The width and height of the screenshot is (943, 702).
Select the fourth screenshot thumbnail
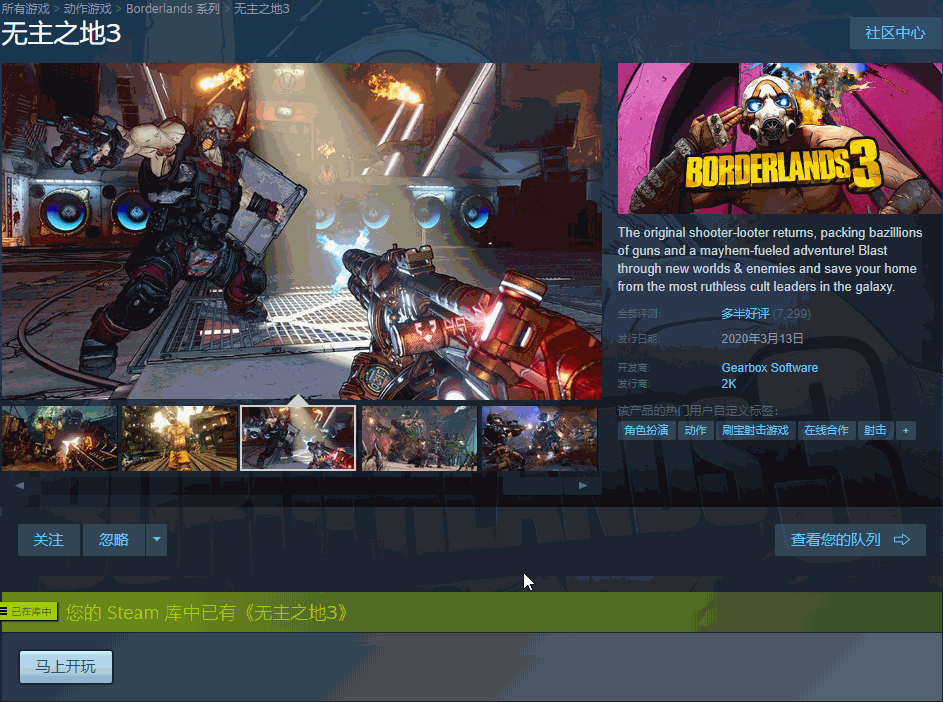coord(419,438)
